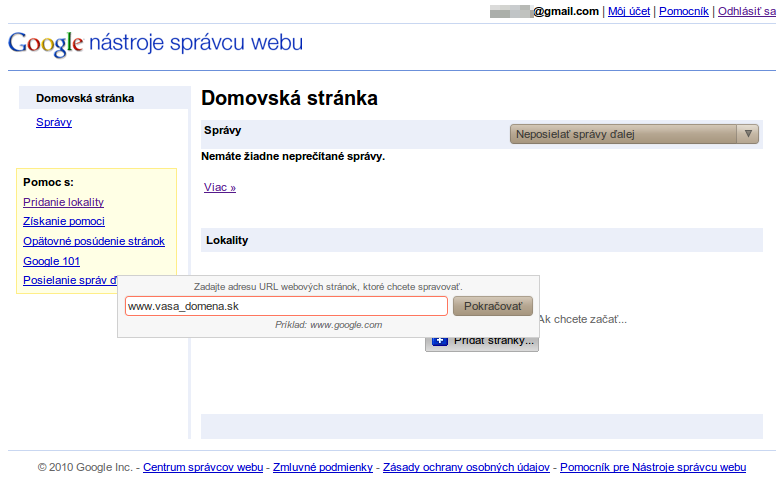Click the nástroje správcu webu title
Image resolution: width=784 pixels, height=477 pixels.
click(196, 42)
